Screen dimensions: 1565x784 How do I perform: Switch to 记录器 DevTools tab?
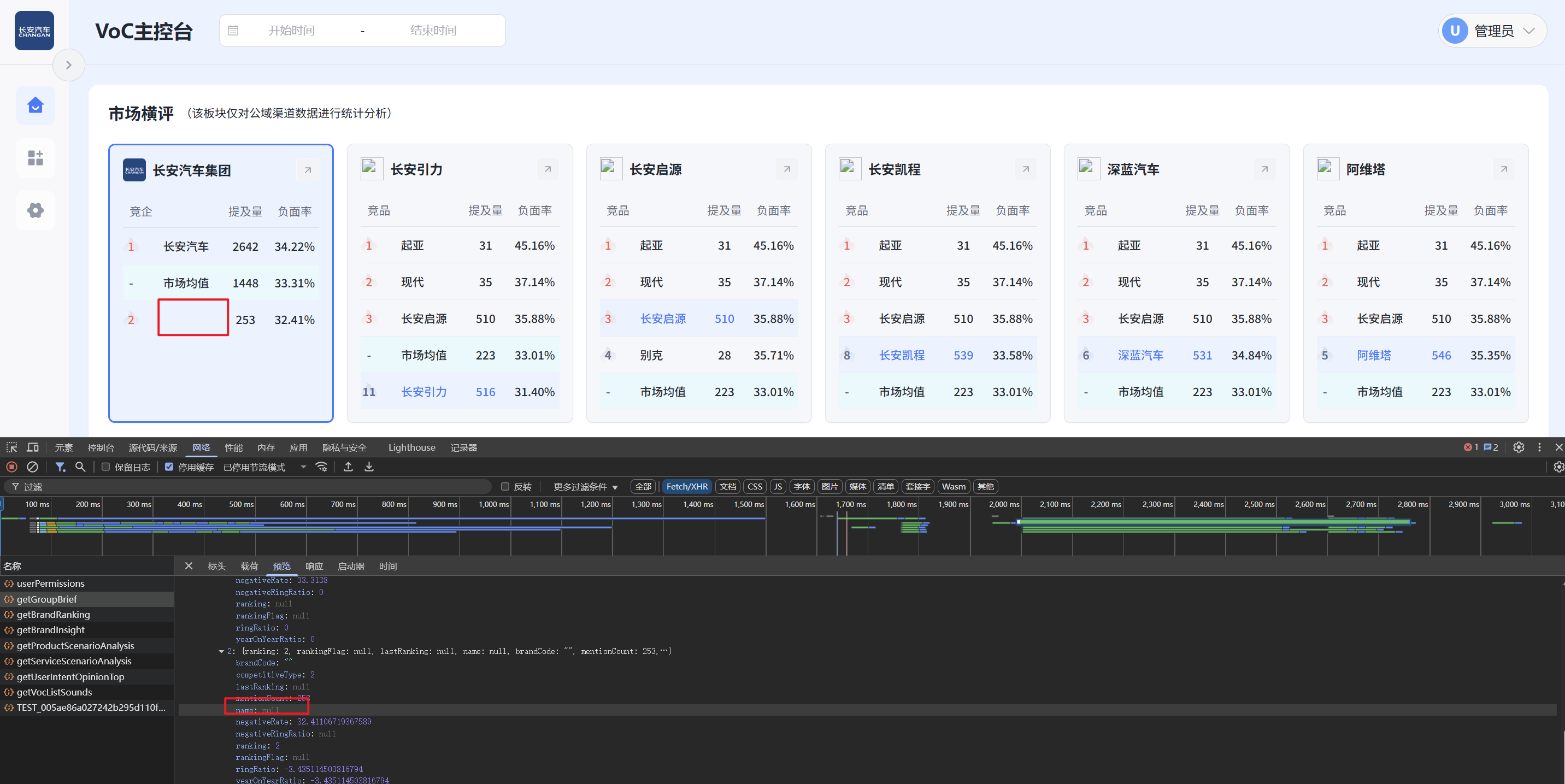coord(463,447)
